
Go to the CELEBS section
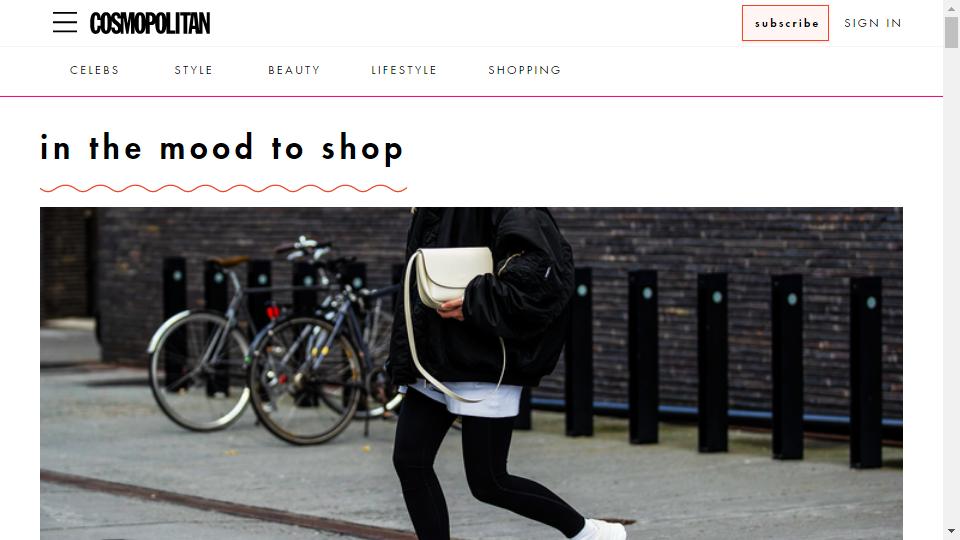point(94,70)
